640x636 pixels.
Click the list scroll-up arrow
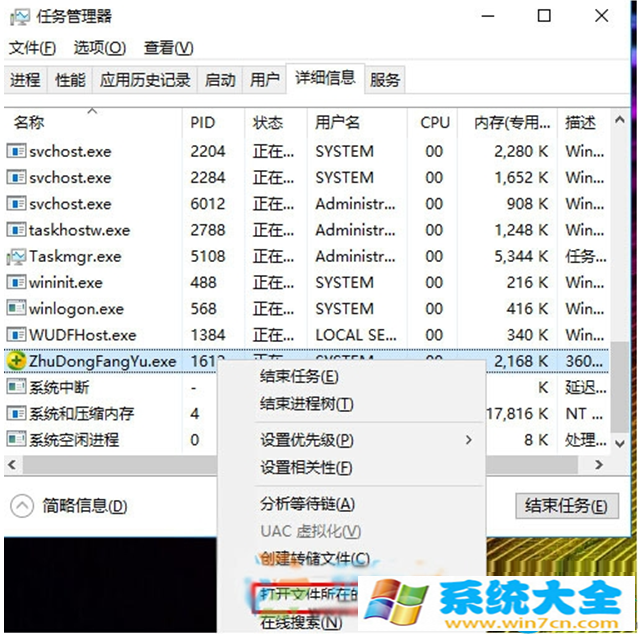click(x=620, y=120)
